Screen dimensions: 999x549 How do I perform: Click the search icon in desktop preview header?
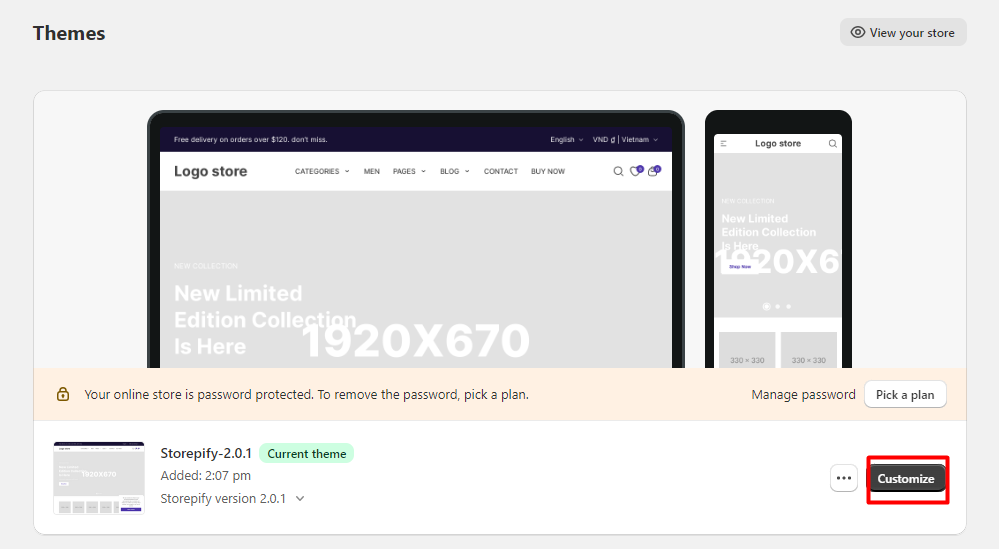[x=618, y=171]
